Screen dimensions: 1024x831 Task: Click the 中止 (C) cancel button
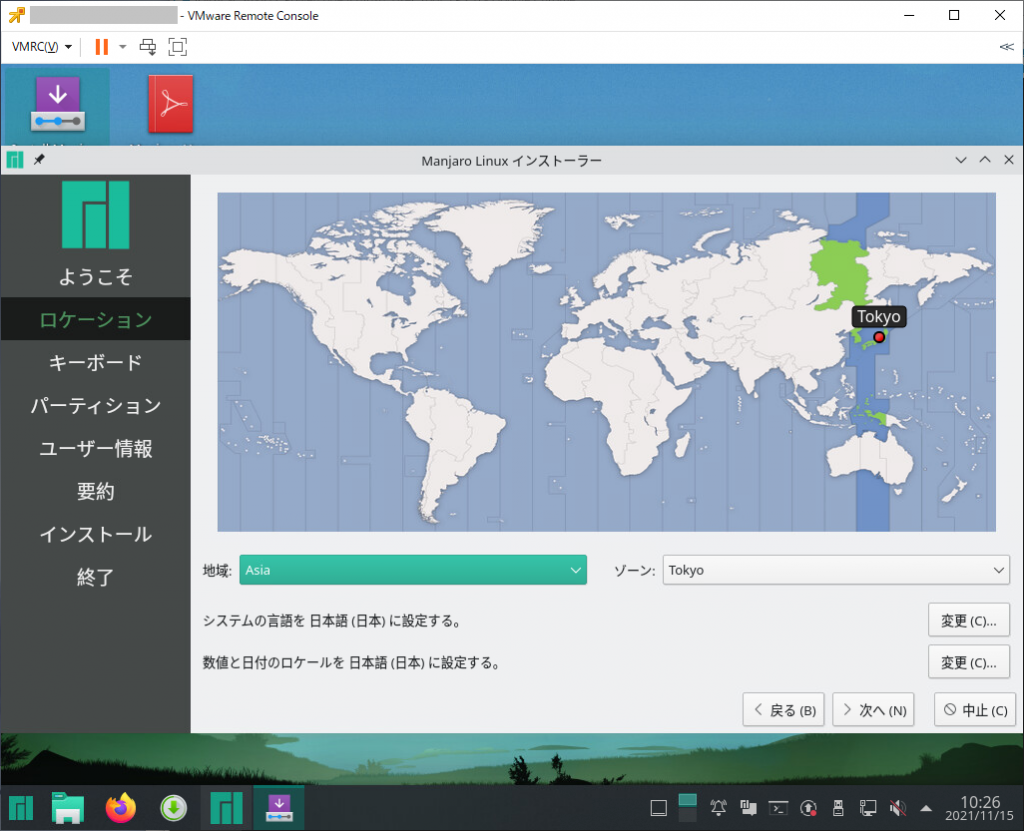pos(975,709)
